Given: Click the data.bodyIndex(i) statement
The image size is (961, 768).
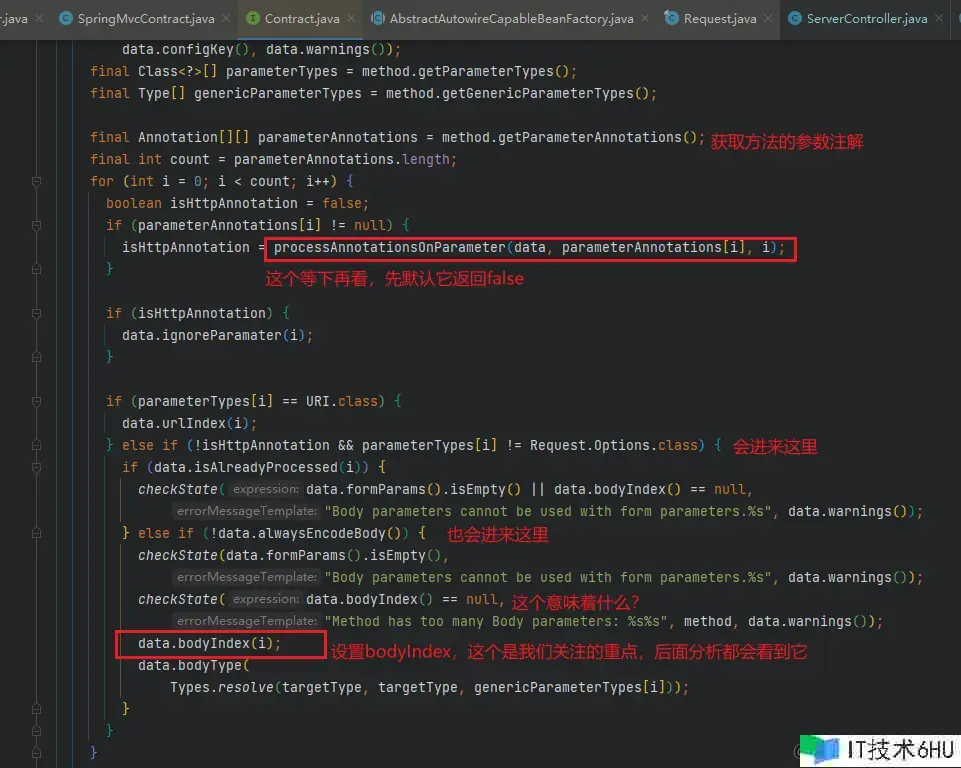Looking at the screenshot, I should [x=209, y=643].
